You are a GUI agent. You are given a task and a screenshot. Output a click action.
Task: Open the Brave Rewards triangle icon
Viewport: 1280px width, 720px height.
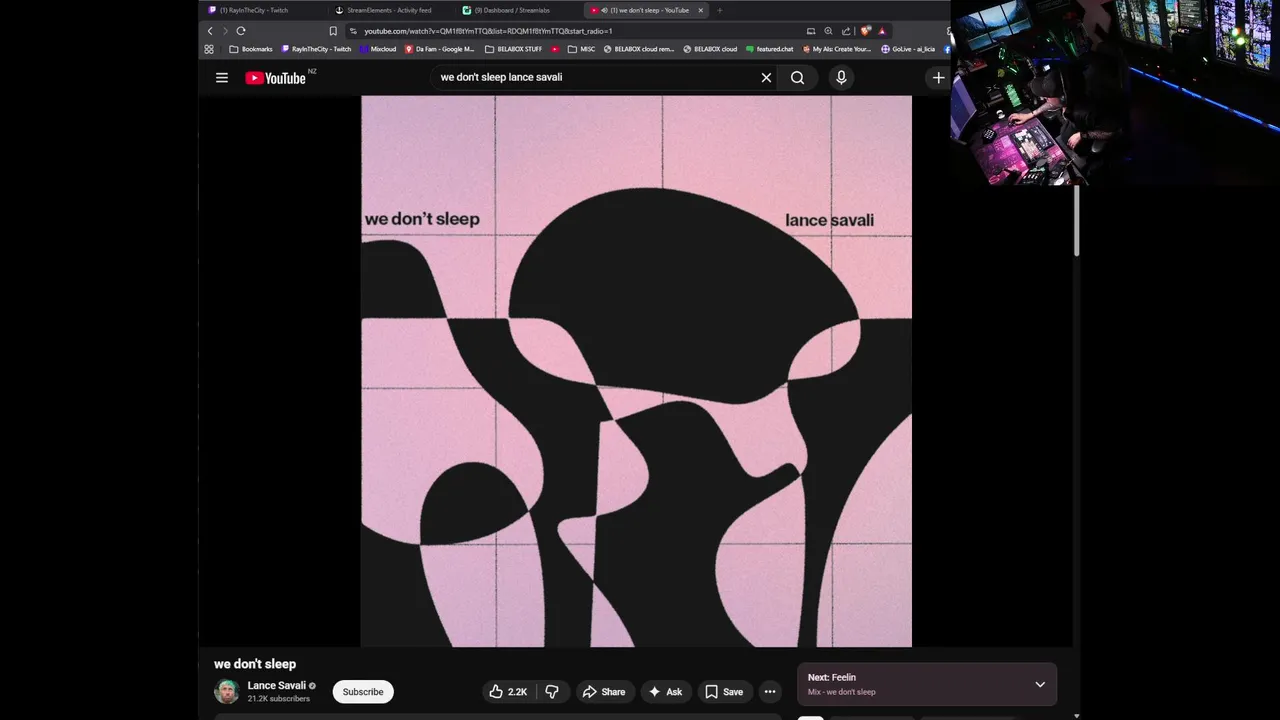click(882, 31)
